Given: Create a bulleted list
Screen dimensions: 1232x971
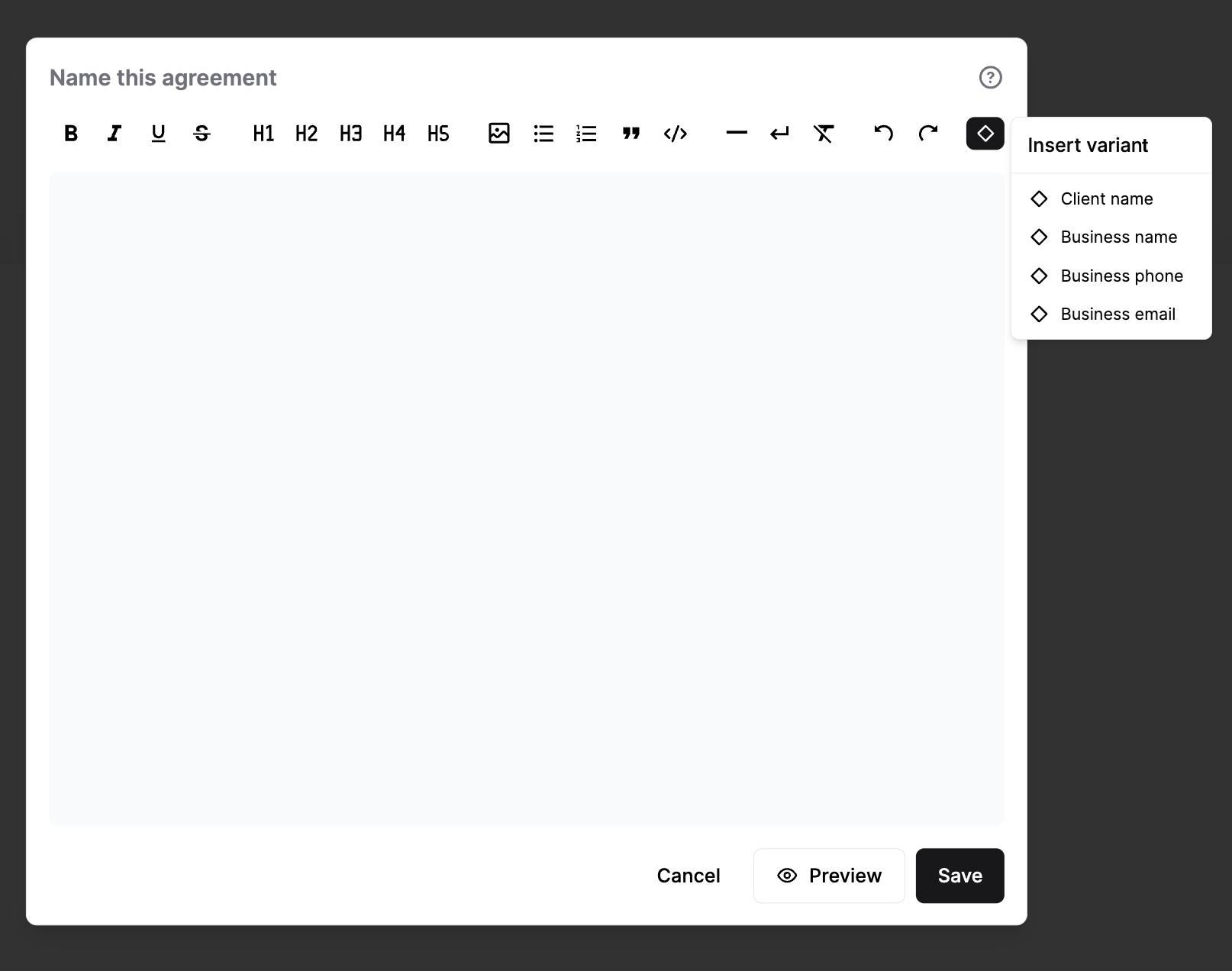Looking at the screenshot, I should [x=543, y=134].
